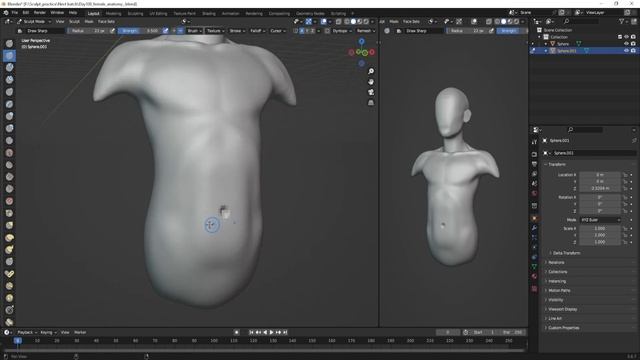Screen dimensions: 640x360
Task: Select the Clay brush tool
Action: click(9, 67)
